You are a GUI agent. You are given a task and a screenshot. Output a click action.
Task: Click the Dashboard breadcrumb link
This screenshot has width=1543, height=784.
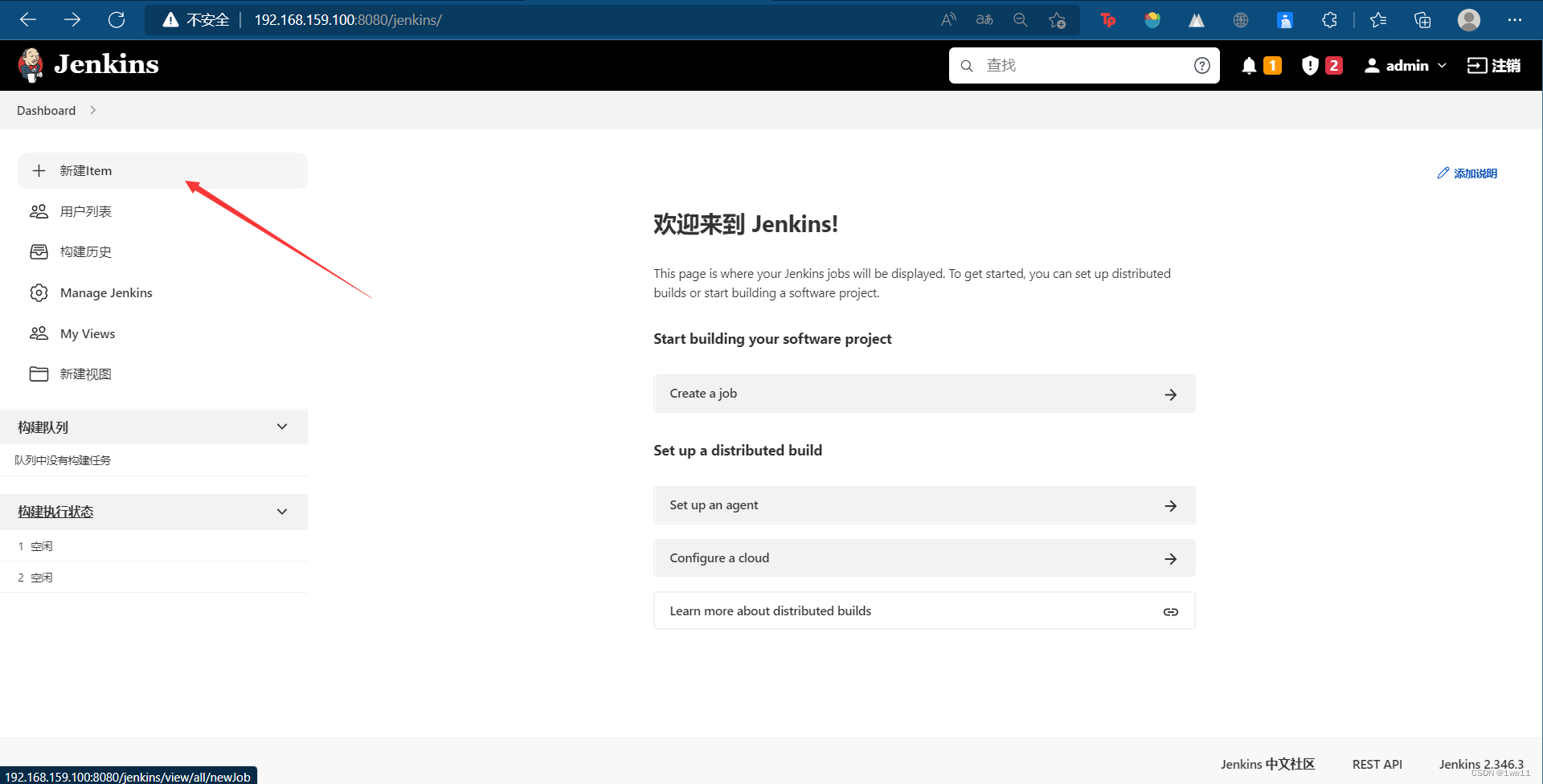pyautogui.click(x=46, y=110)
